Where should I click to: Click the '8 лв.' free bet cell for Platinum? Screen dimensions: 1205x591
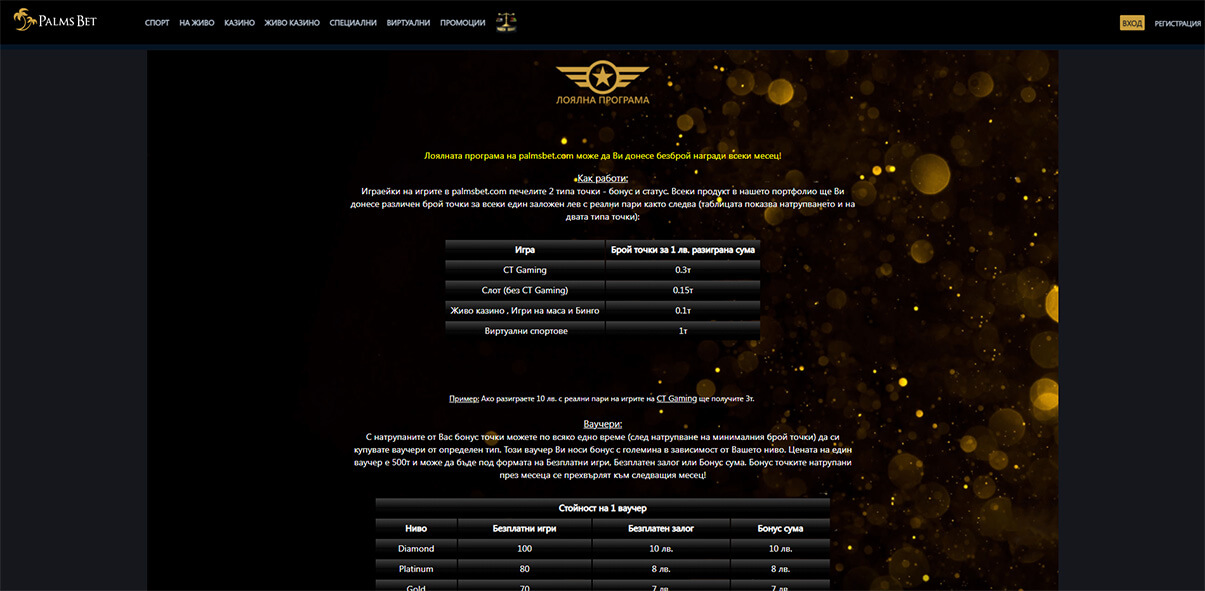[x=661, y=569]
